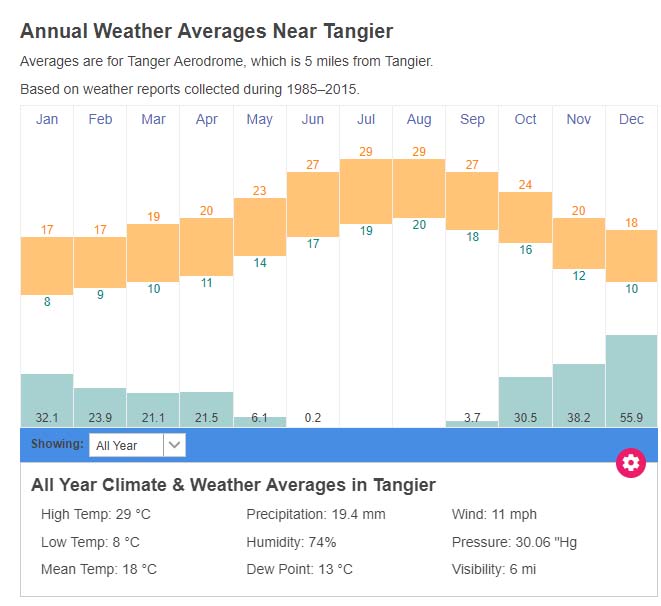
Task: Expand the Showing dropdown arrow
Action: click(174, 445)
